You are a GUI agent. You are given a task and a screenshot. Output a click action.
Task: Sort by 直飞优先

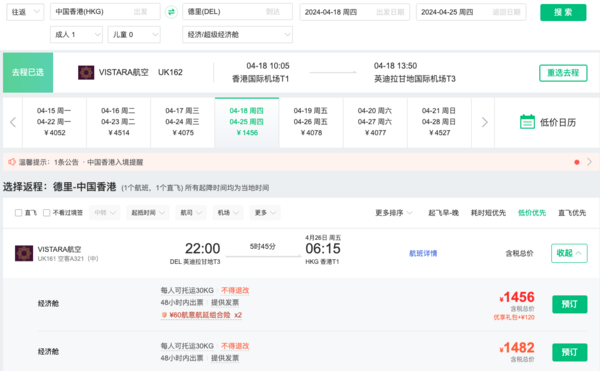(x=572, y=213)
